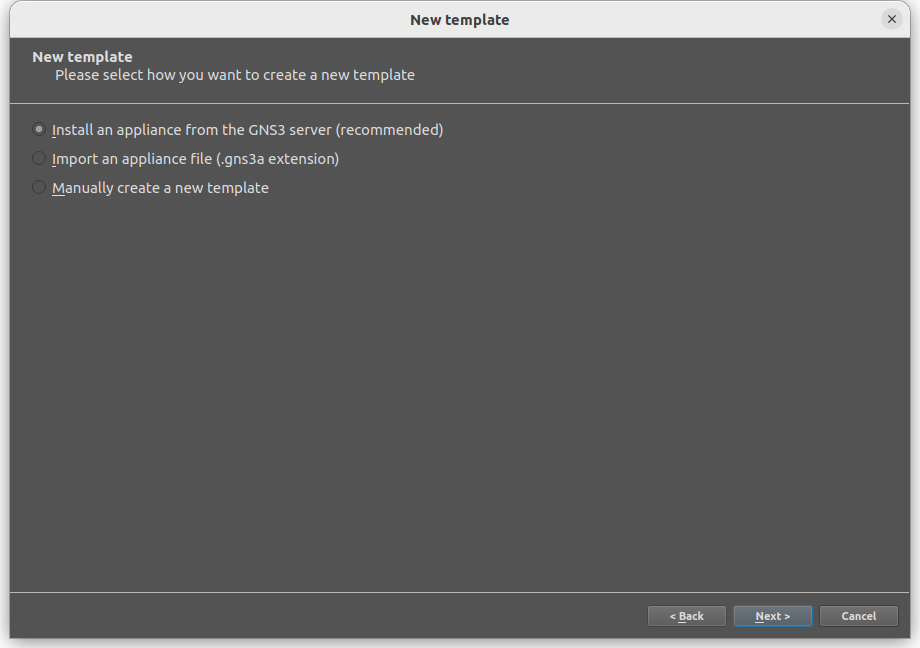Click the '(.gns3a extension)' text in the second option
The height and width of the screenshot is (648, 920).
pos(278,159)
